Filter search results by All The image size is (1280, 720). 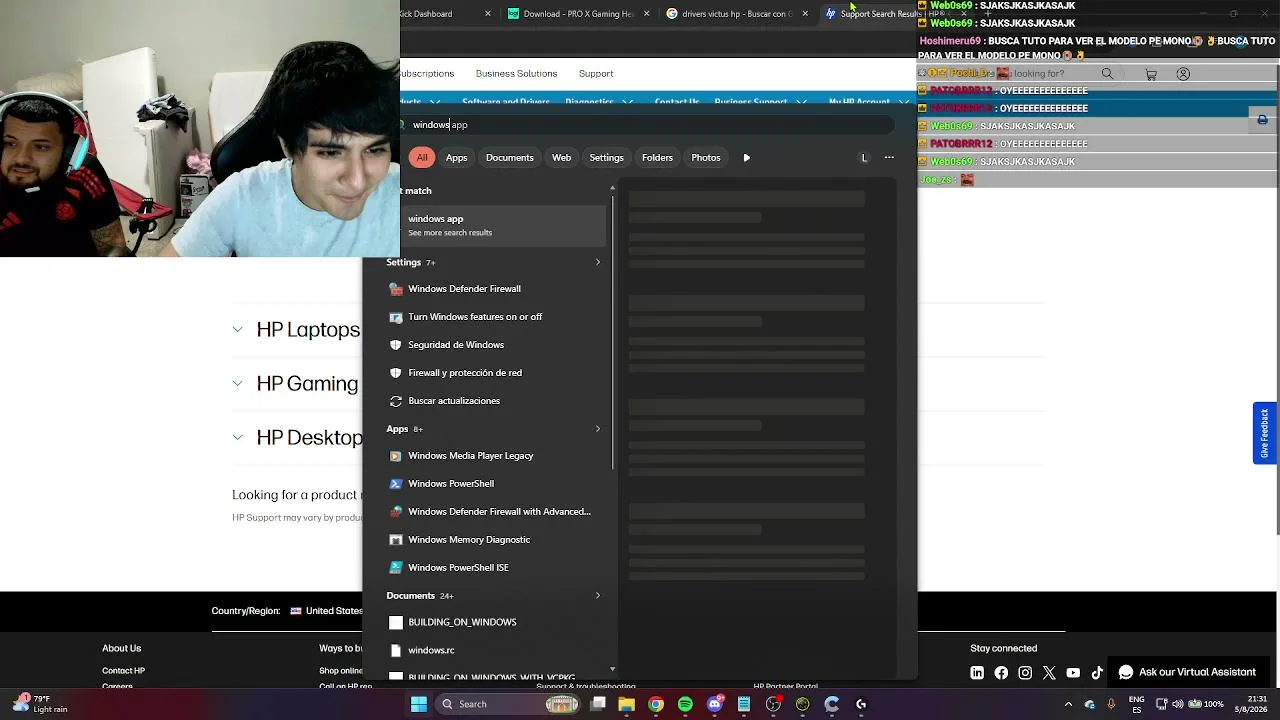click(x=422, y=158)
